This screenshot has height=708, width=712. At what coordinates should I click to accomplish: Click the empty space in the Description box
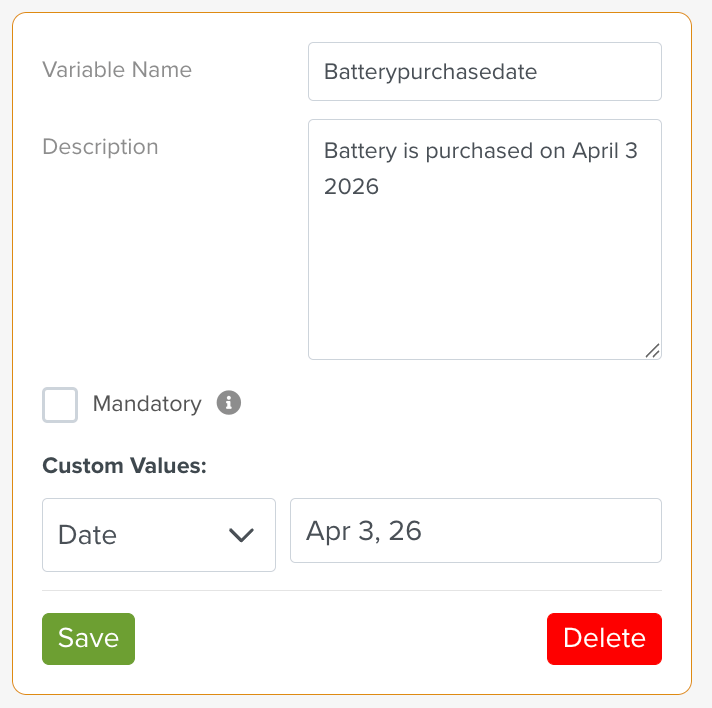point(484,280)
